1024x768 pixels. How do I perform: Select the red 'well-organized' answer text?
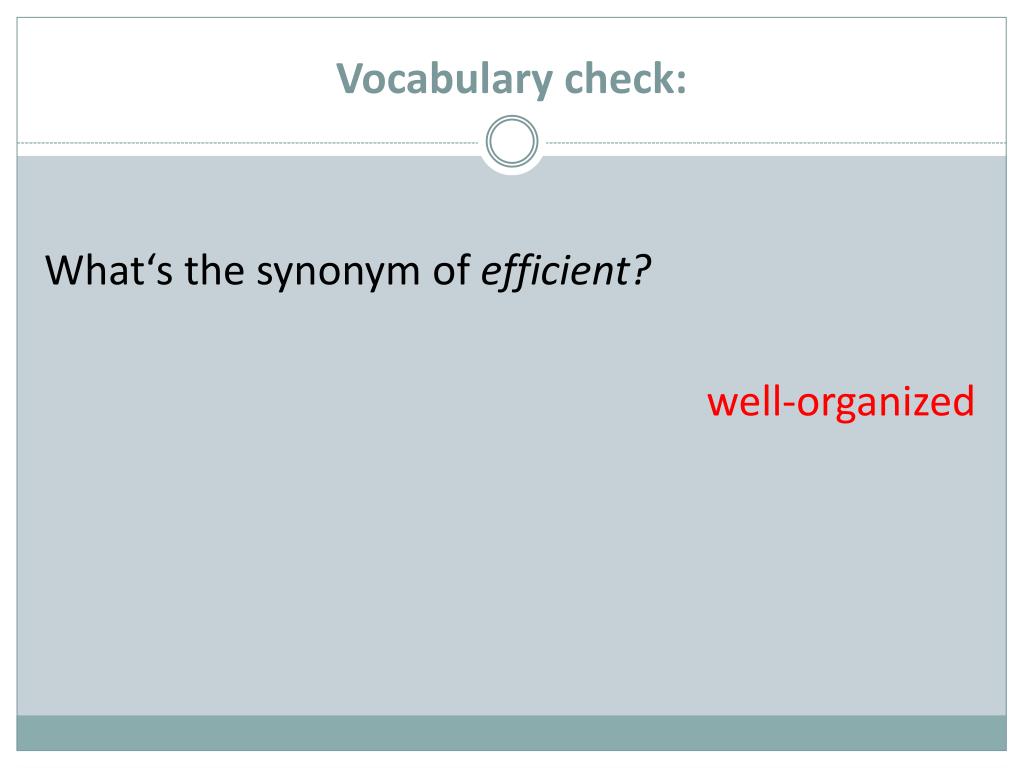click(841, 402)
